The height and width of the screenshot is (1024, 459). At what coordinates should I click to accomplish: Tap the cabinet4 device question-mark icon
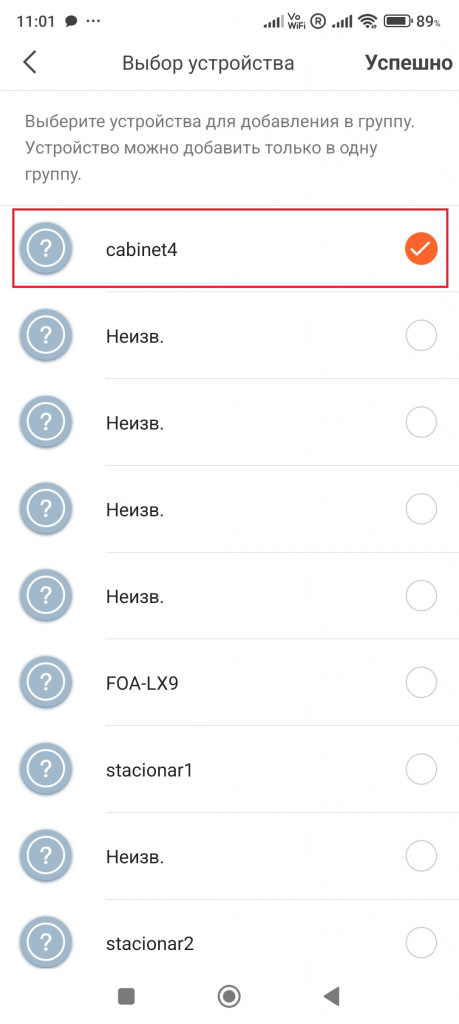[x=46, y=248]
